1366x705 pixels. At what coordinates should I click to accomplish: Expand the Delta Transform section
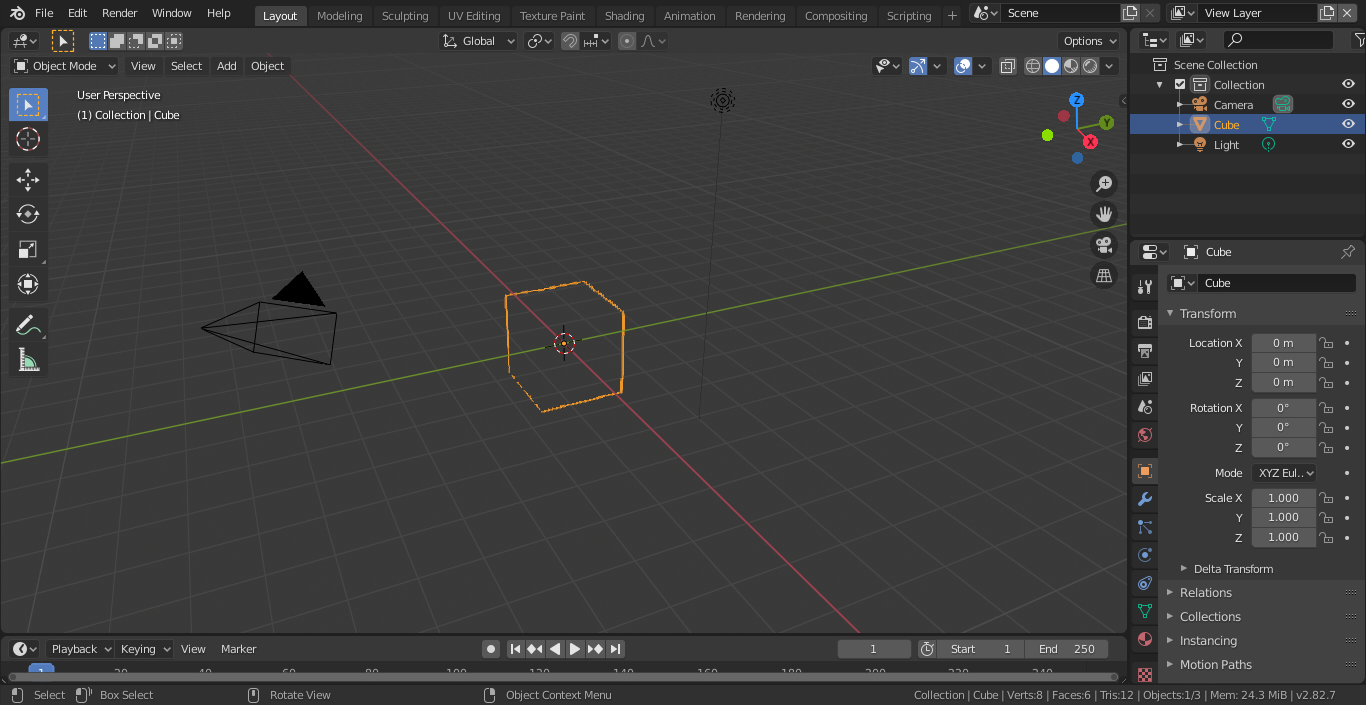(x=1233, y=569)
